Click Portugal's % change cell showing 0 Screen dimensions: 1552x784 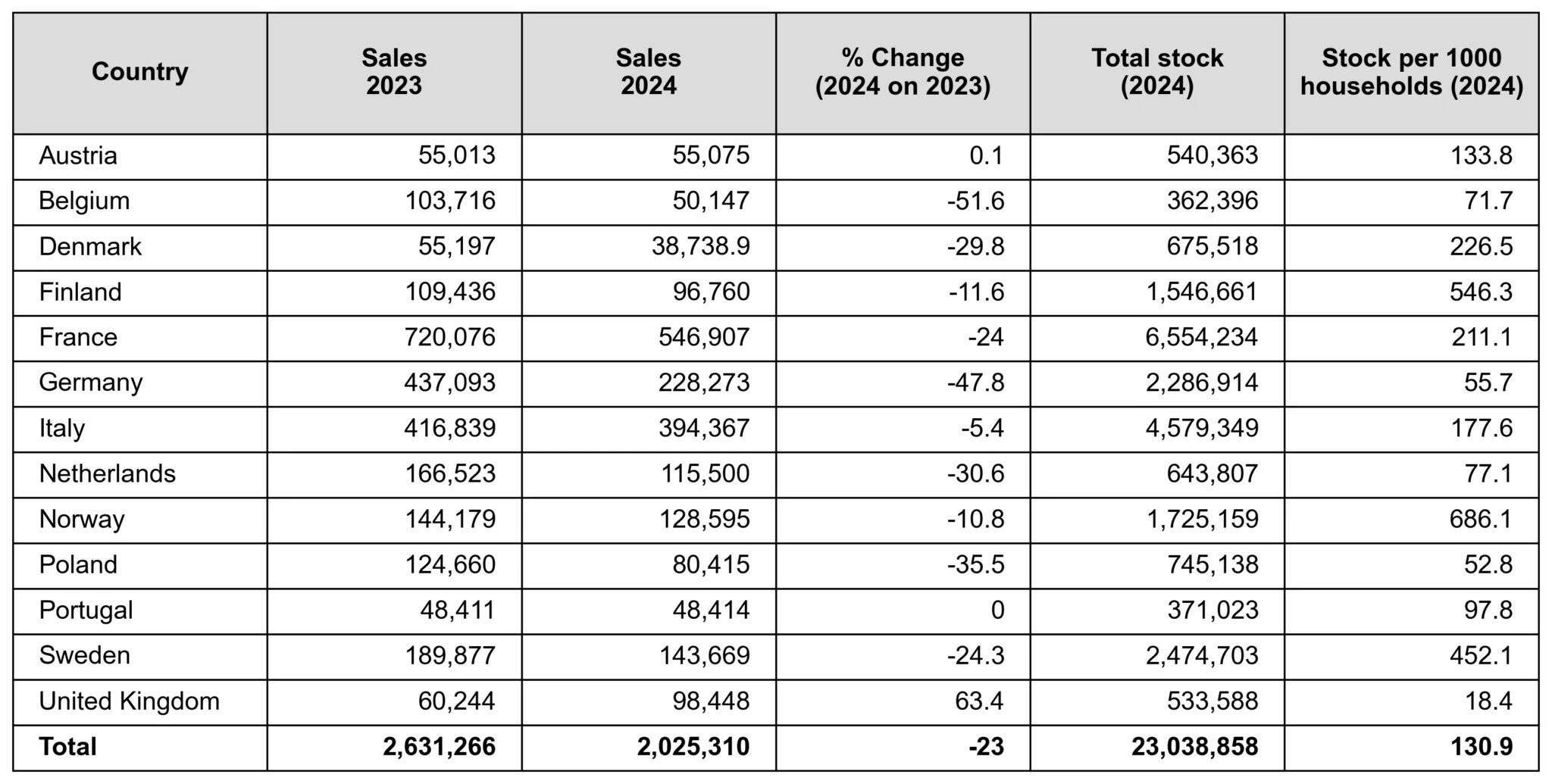tap(997, 611)
